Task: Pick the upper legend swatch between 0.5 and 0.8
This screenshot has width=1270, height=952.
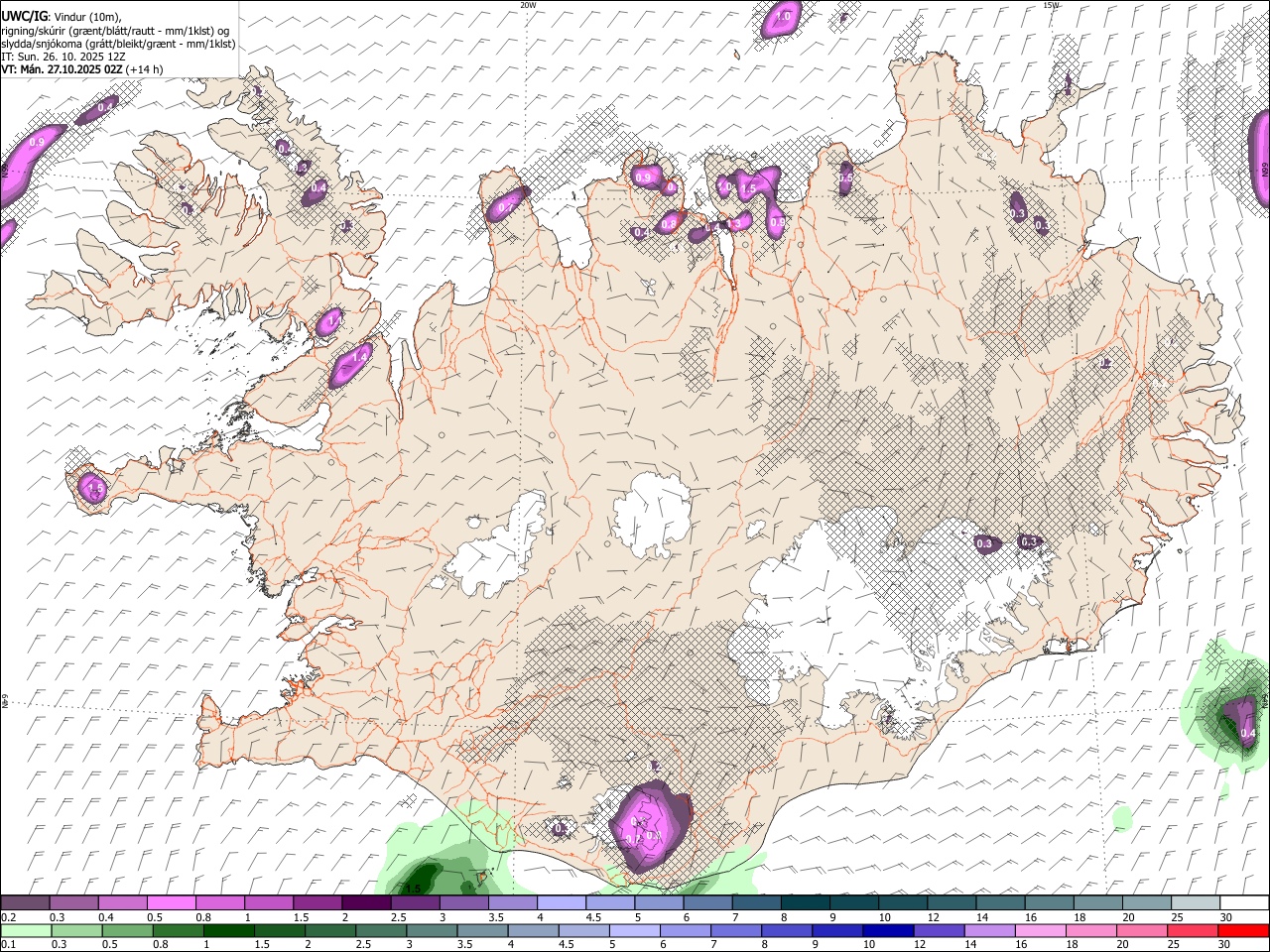Action: (x=172, y=903)
